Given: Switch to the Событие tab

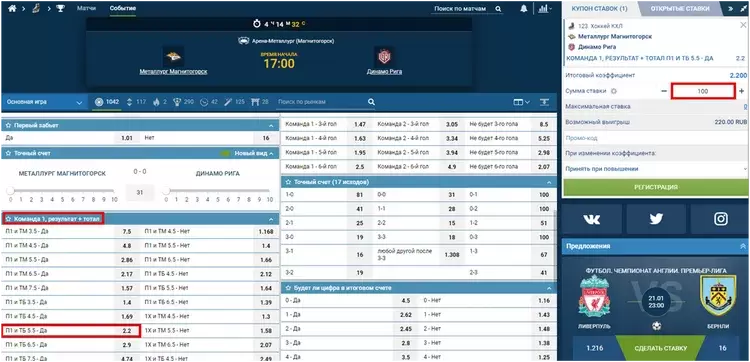Looking at the screenshot, I should point(122,9).
